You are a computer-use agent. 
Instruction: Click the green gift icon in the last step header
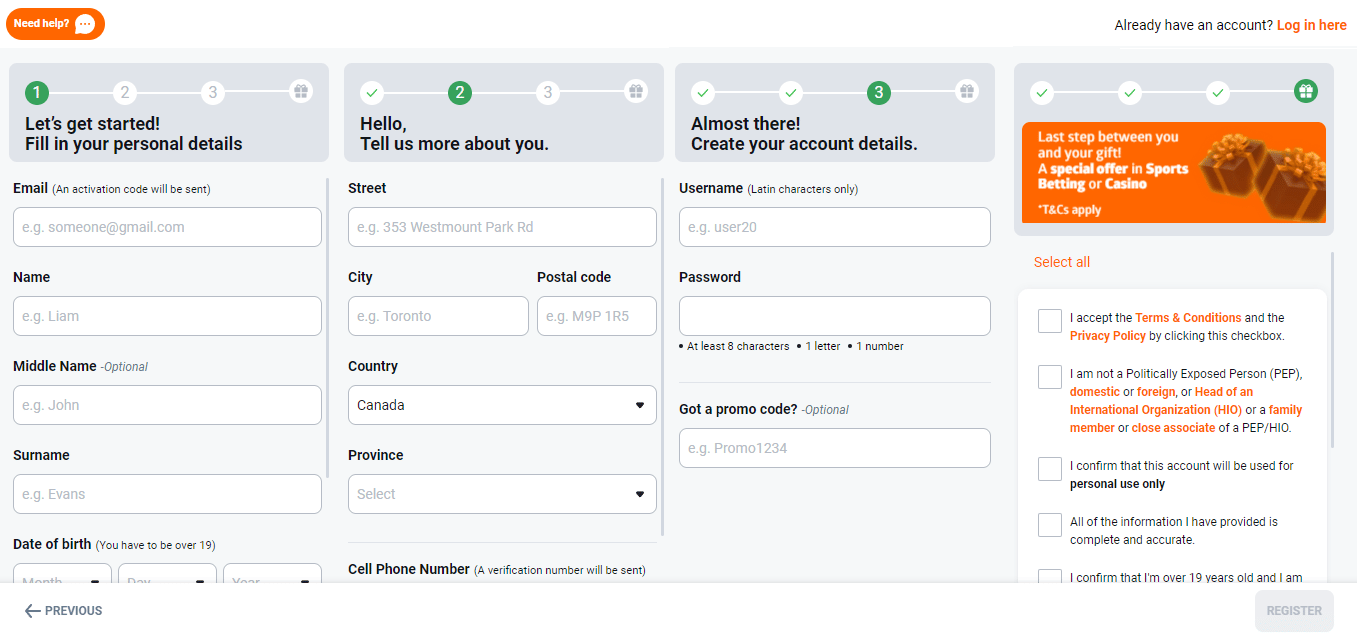[1305, 92]
